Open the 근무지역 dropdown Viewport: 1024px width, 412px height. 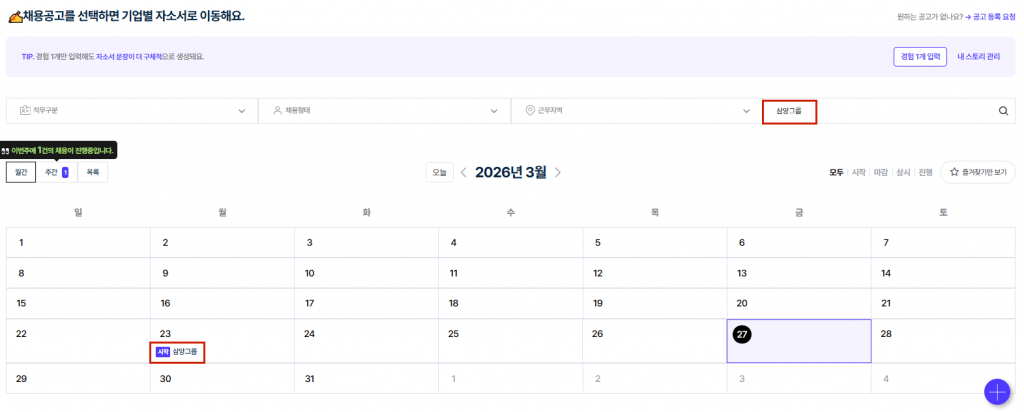[636, 111]
